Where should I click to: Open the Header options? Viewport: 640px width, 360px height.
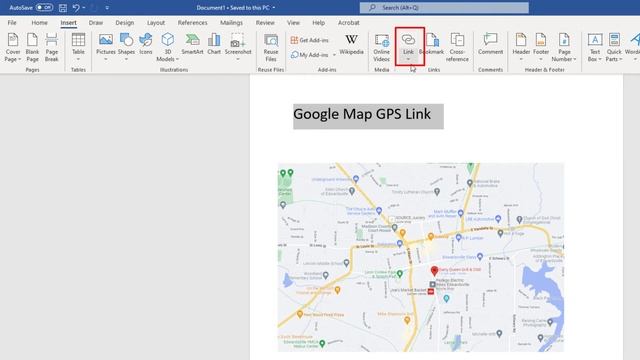point(521,47)
